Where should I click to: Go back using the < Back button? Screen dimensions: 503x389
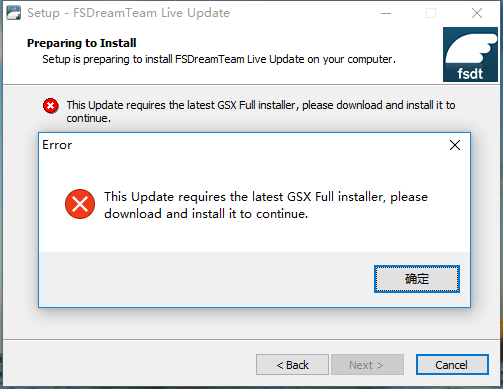click(x=292, y=365)
